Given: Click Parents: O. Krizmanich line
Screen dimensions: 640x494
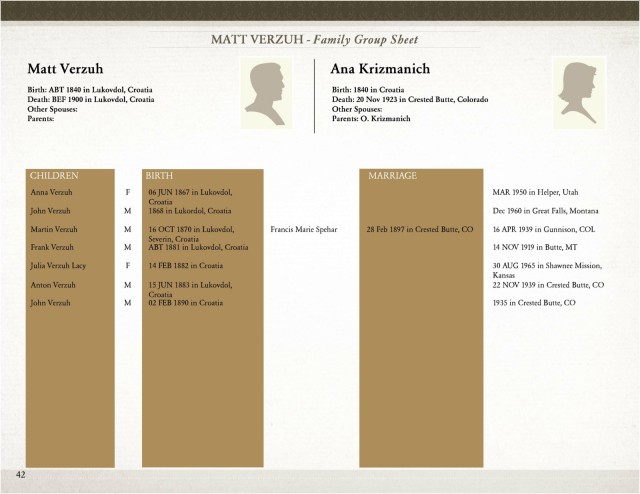Looking at the screenshot, I should coord(371,119).
